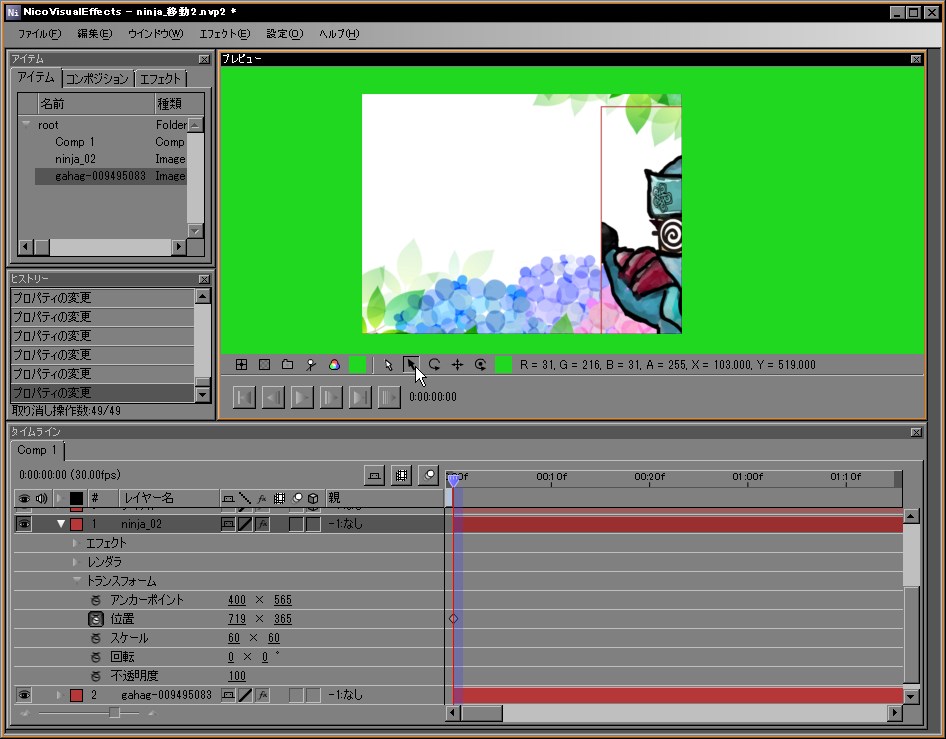This screenshot has height=739, width=946.
Task: Click the fx column header icon
Action: pyautogui.click(x=262, y=498)
